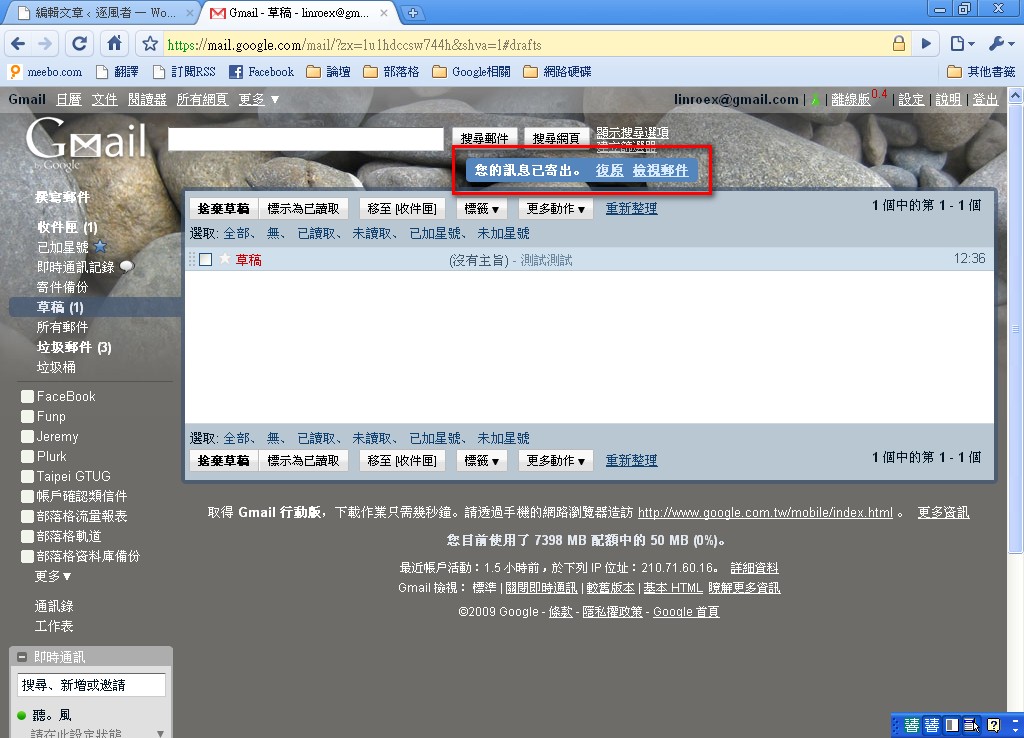
Task: Click the 檢視郵件 link
Action: pos(660,170)
